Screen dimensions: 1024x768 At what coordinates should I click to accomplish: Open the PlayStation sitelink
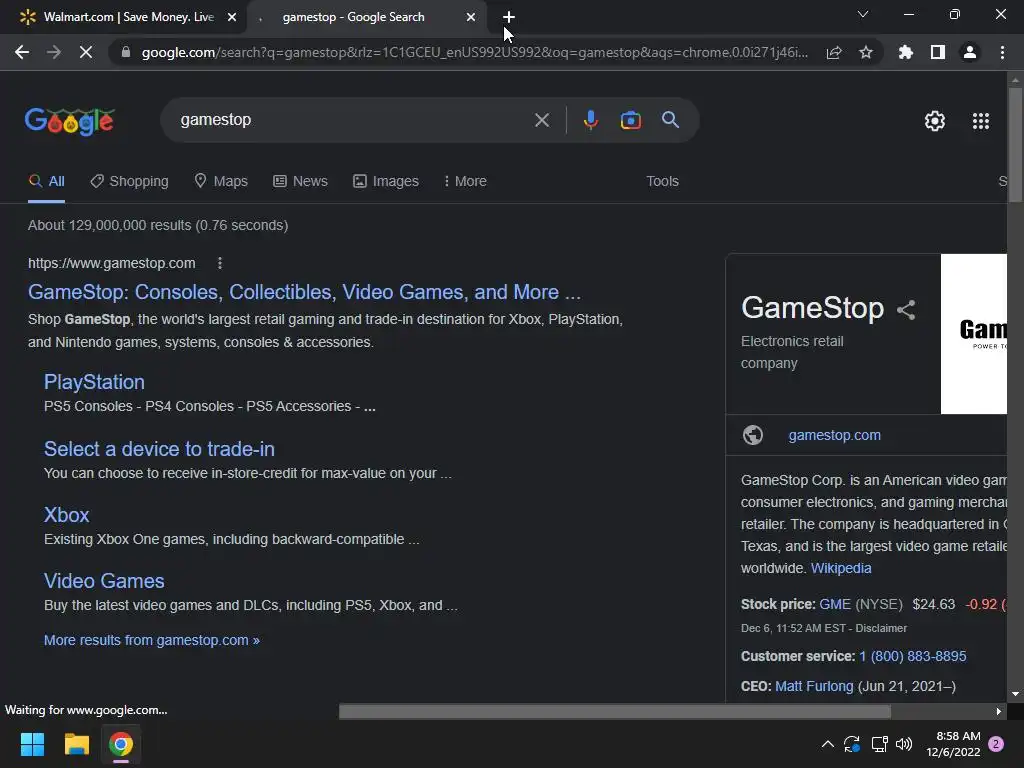(x=94, y=382)
